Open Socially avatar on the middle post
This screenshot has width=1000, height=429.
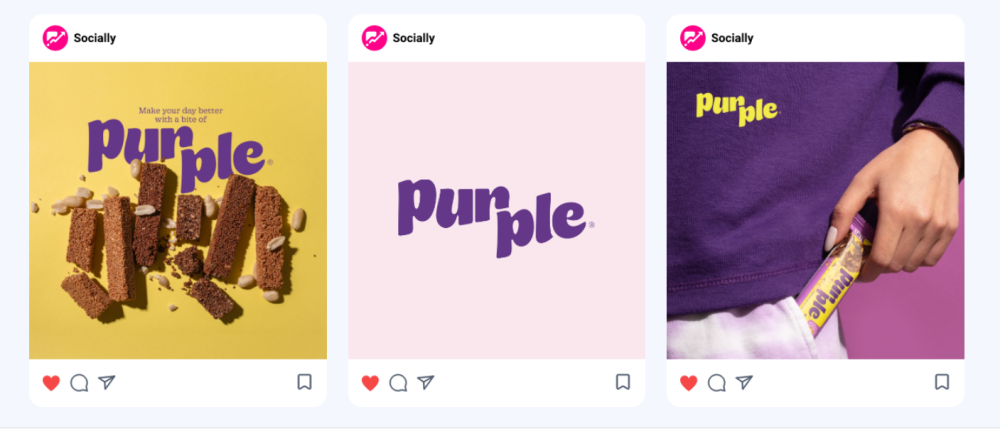[374, 38]
